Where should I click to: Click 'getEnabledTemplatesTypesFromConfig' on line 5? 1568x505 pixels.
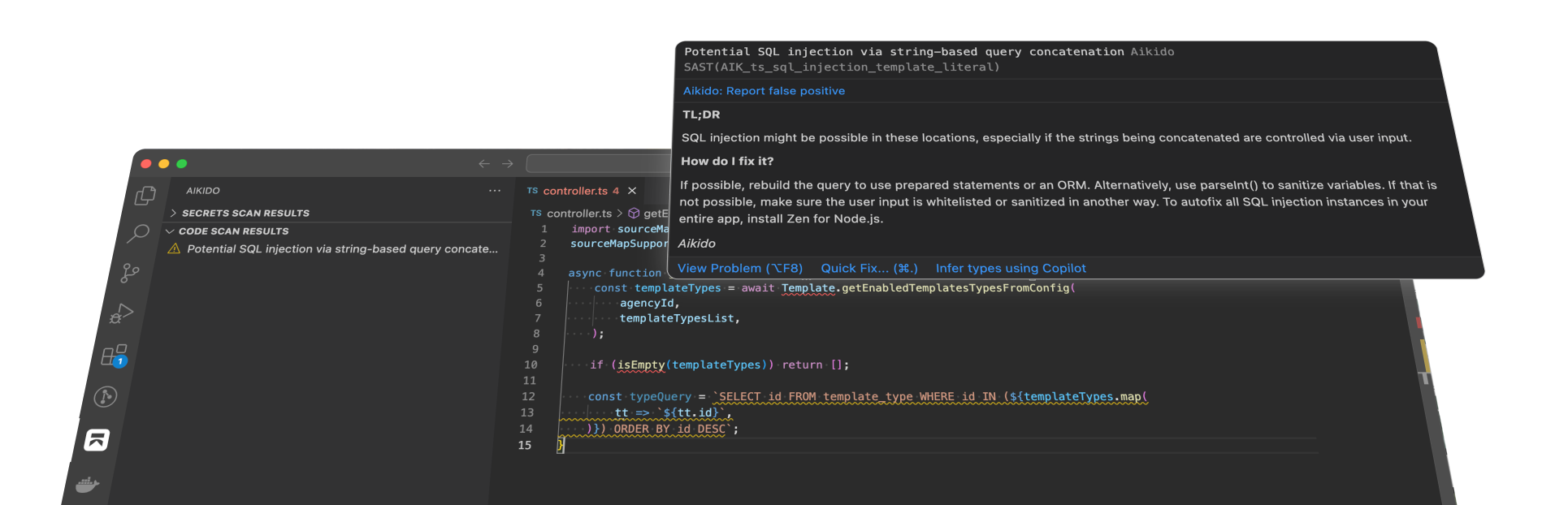955,288
